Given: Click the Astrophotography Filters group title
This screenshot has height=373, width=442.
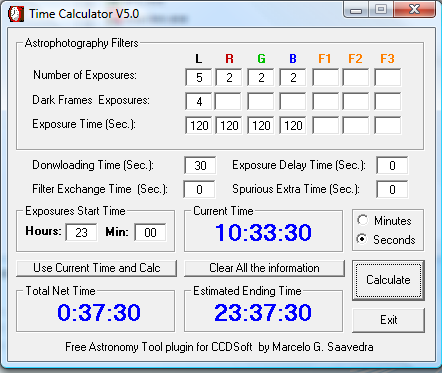Looking at the screenshot, I should 81,43.
